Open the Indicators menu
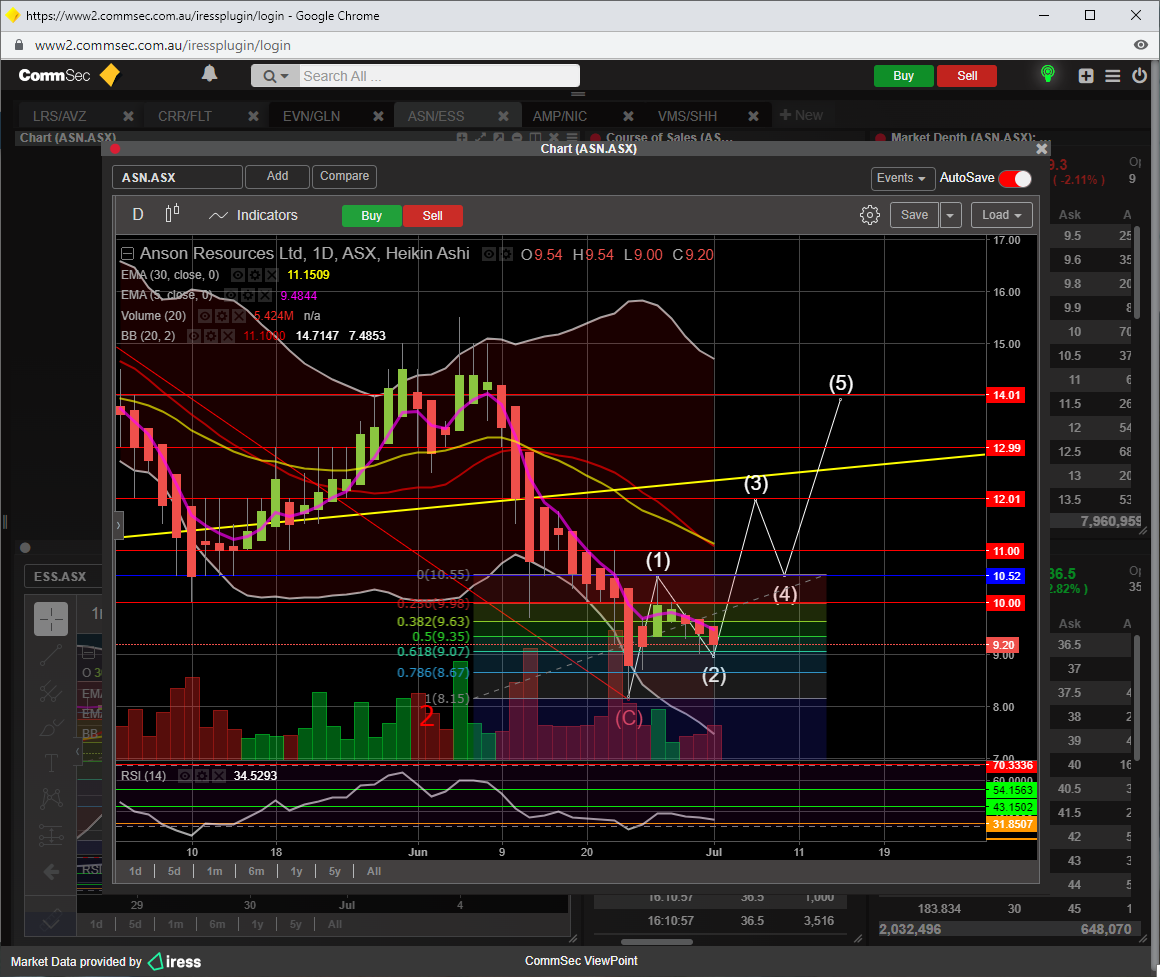 [x=253, y=215]
